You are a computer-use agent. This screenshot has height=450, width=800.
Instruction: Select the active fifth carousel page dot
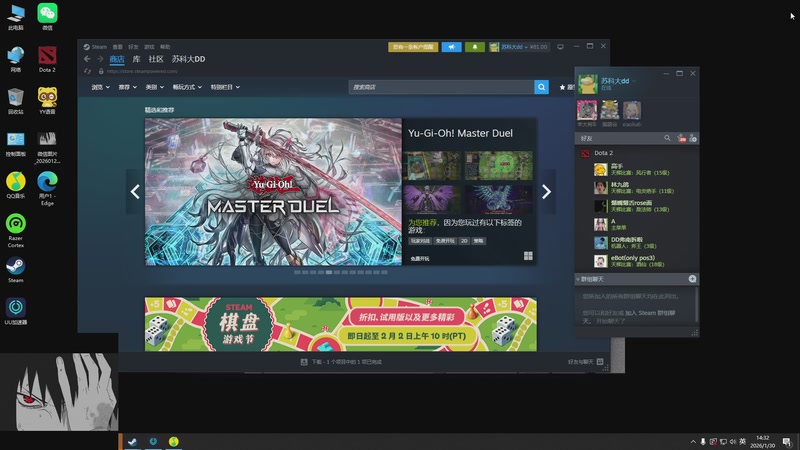coord(329,272)
